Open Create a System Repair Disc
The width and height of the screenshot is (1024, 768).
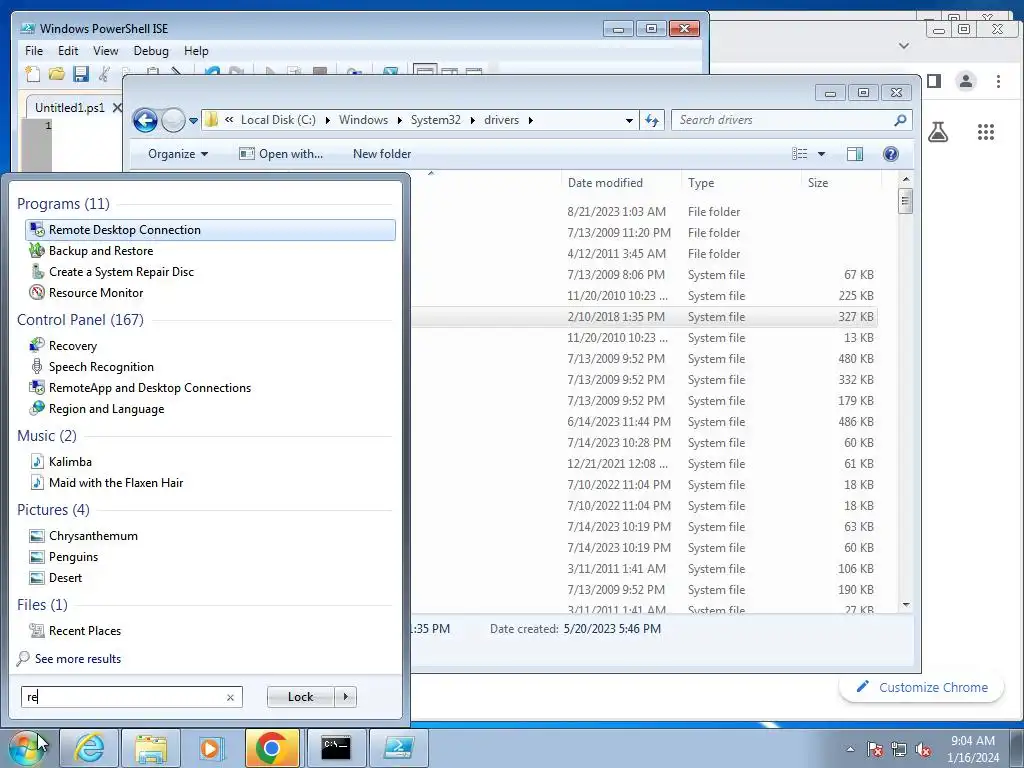pyautogui.click(x=121, y=272)
